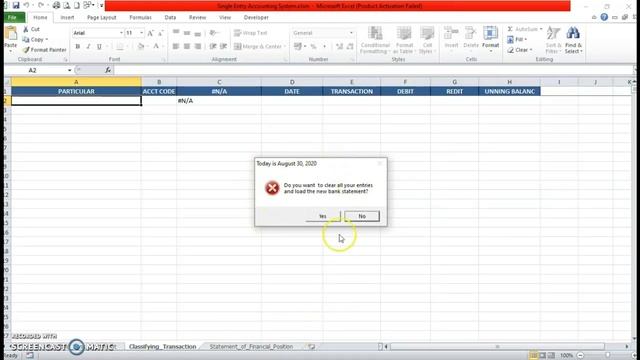Click cell C2 containing #N/A
Screen dimensions: 640x360
pos(219,101)
